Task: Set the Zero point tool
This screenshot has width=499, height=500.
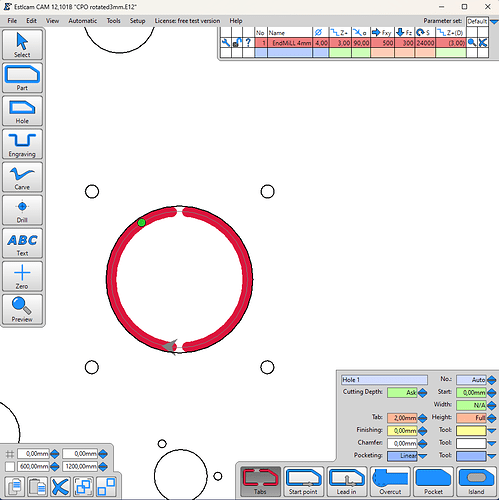Action: [x=22, y=276]
